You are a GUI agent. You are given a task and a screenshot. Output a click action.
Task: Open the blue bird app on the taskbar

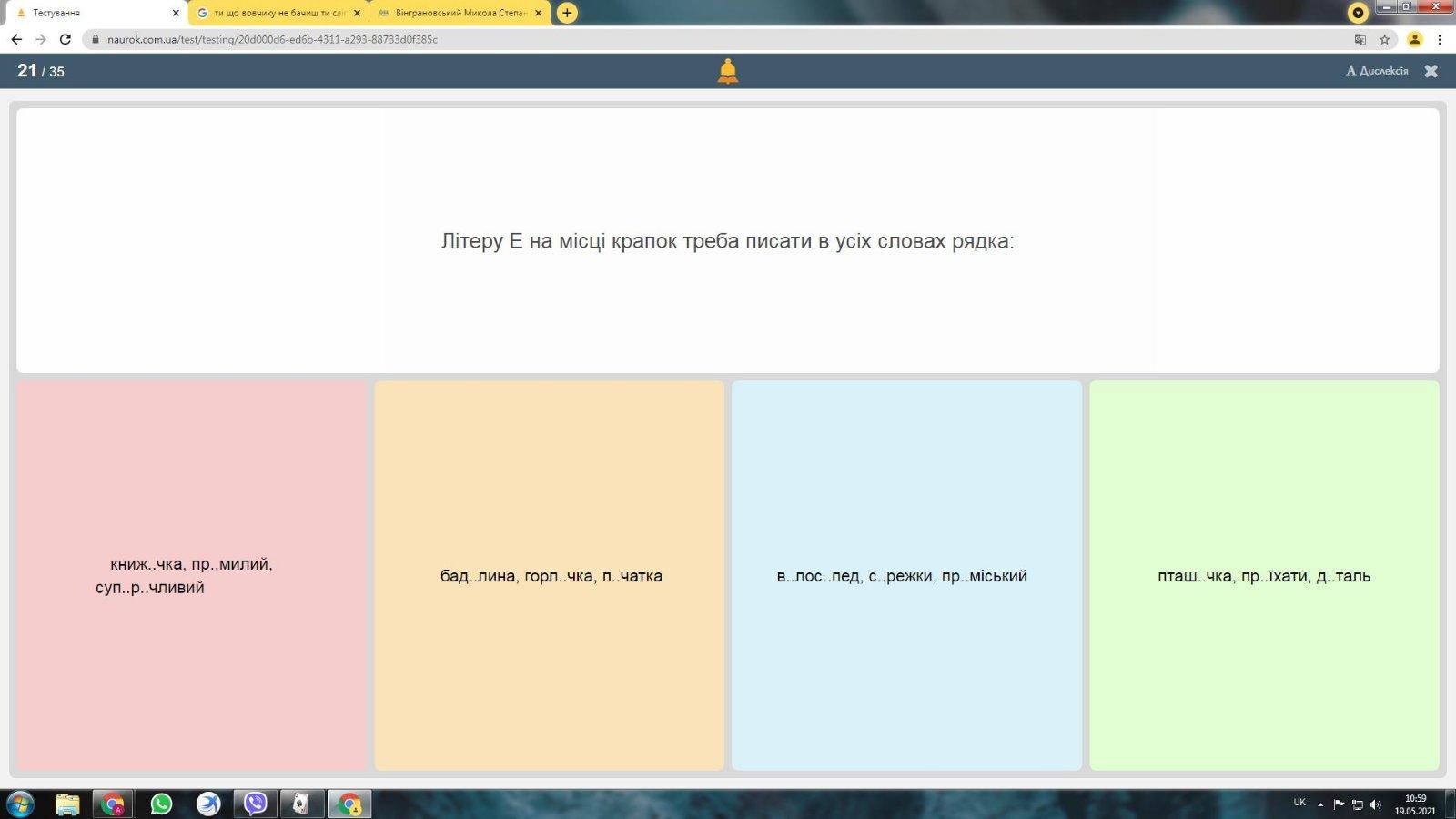coord(208,804)
